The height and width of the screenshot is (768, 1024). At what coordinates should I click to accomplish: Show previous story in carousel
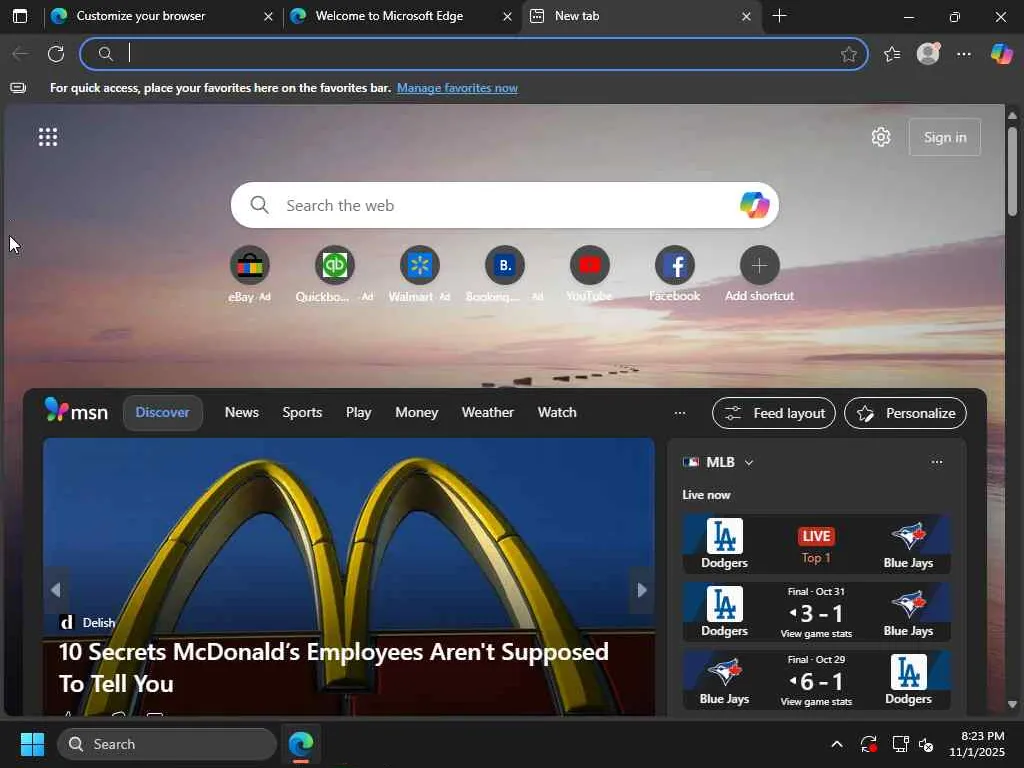[56, 590]
